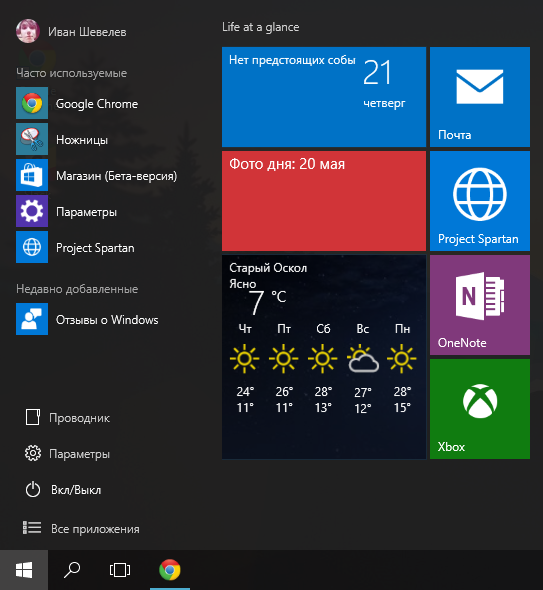
Task: Open the red Фото дня: 20 мая tile
Action: click(x=324, y=201)
